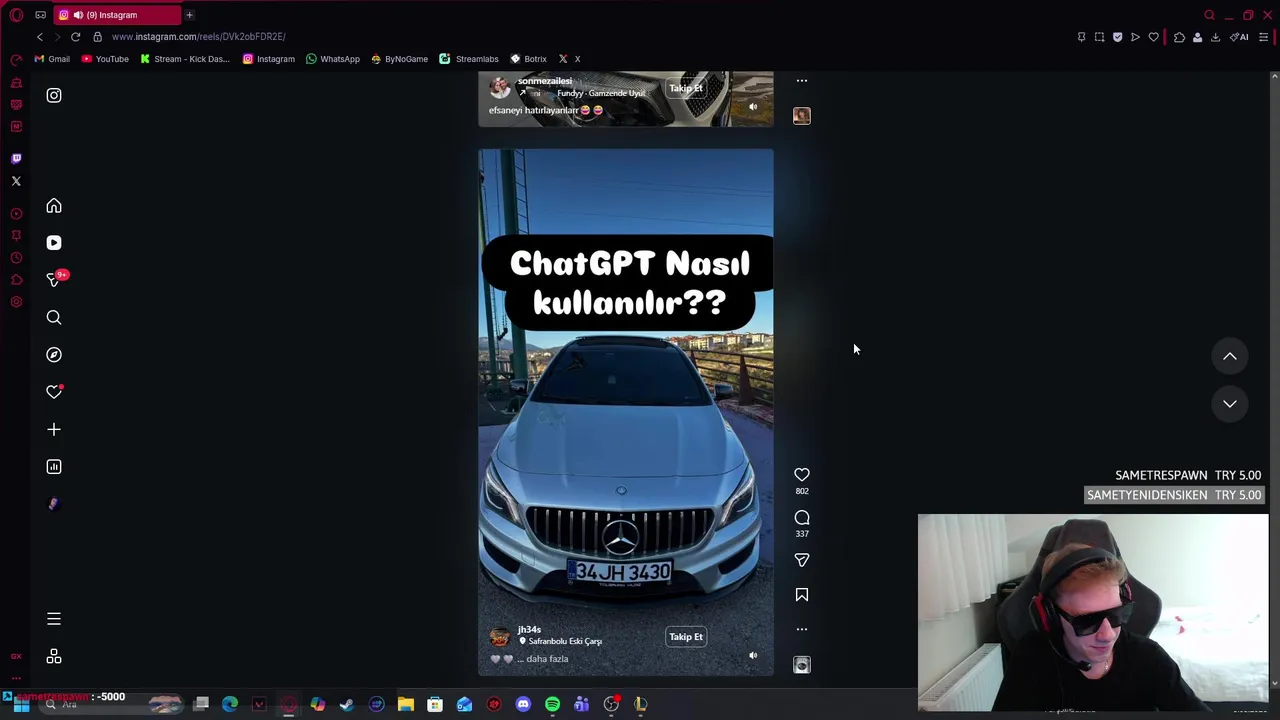Unmute the sonmezailesi reel sound
The height and width of the screenshot is (720, 1280).
point(753,107)
